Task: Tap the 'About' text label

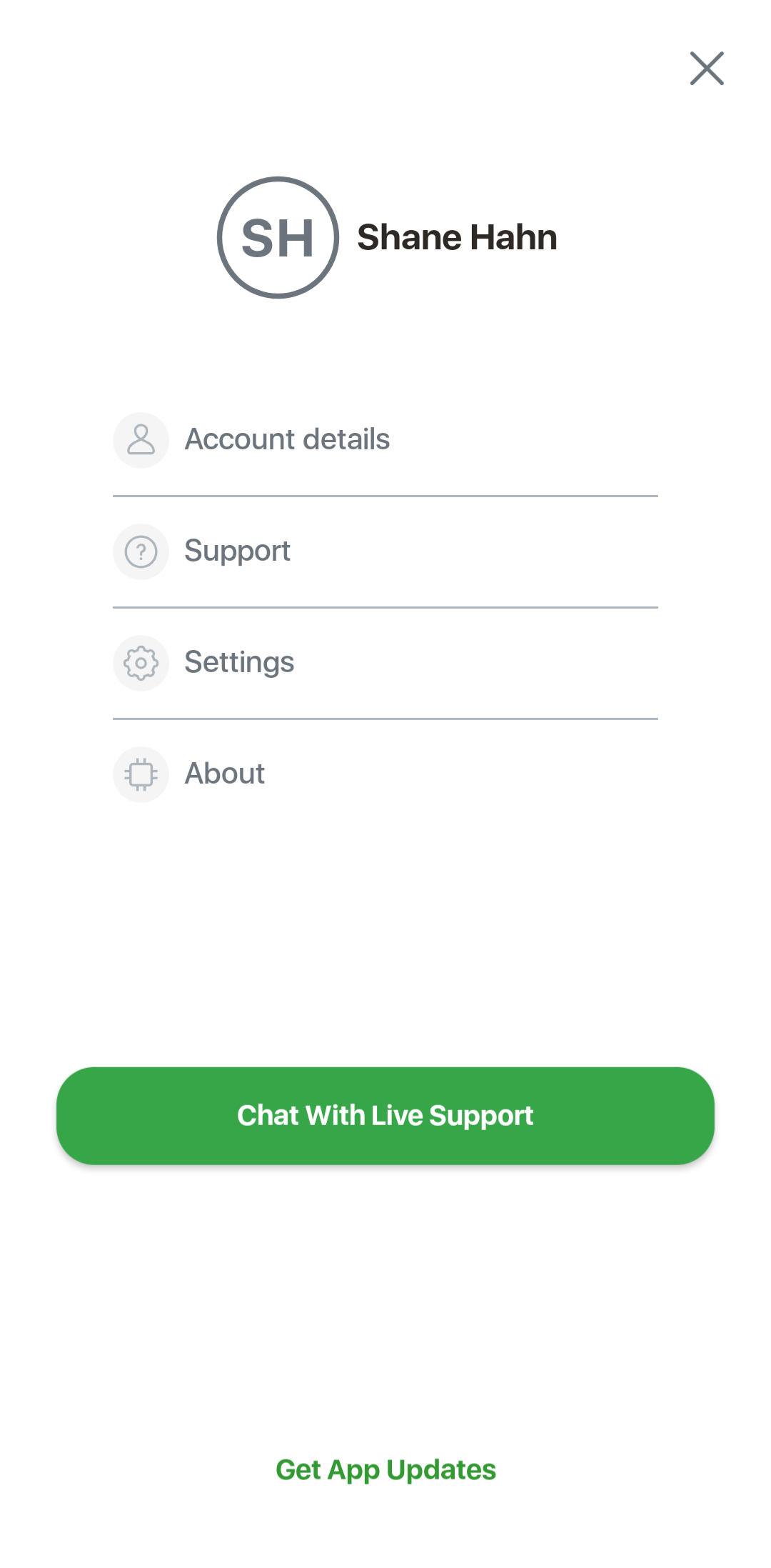Action: pos(225,774)
